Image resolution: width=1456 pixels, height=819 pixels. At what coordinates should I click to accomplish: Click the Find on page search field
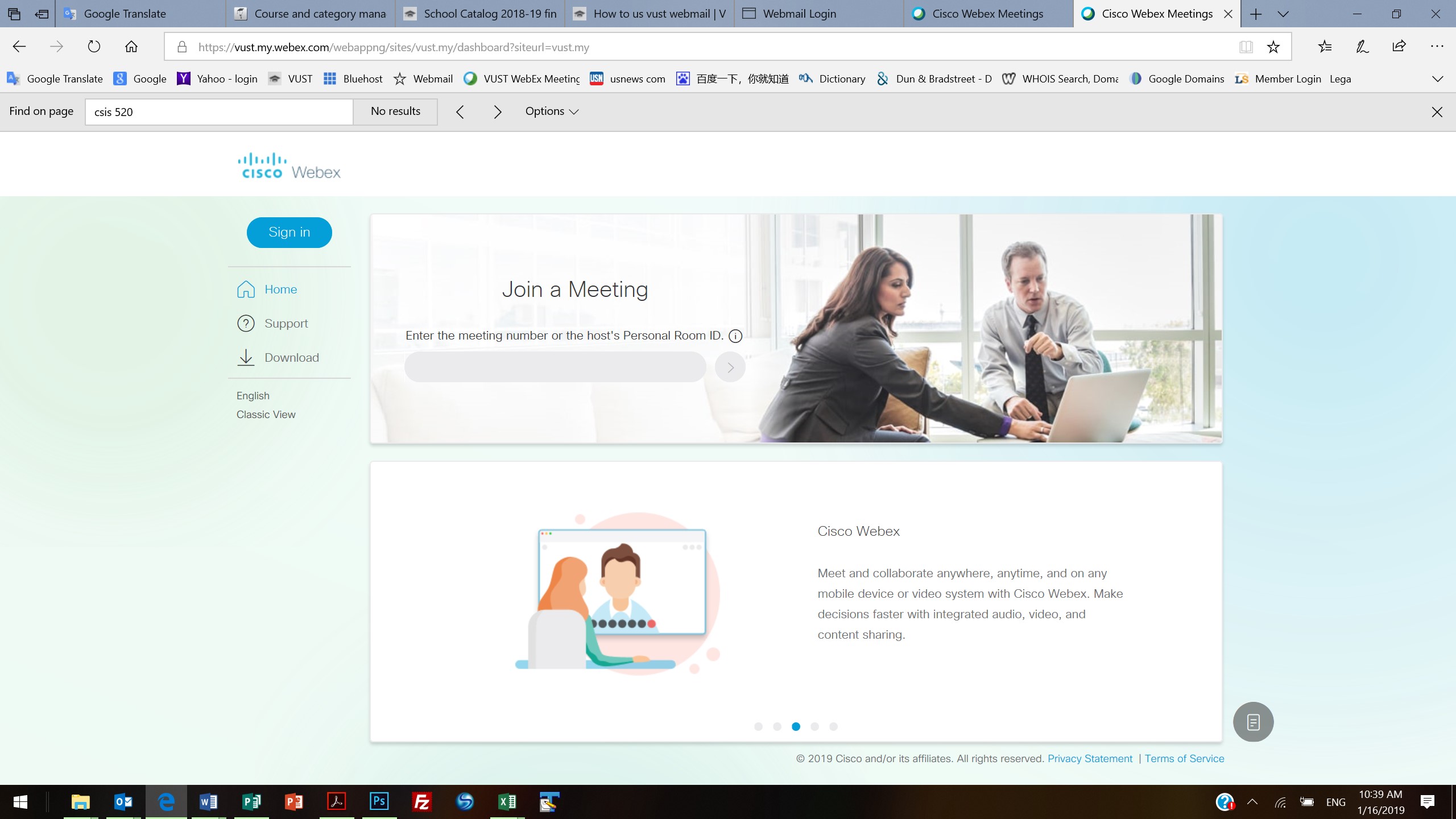point(219,112)
